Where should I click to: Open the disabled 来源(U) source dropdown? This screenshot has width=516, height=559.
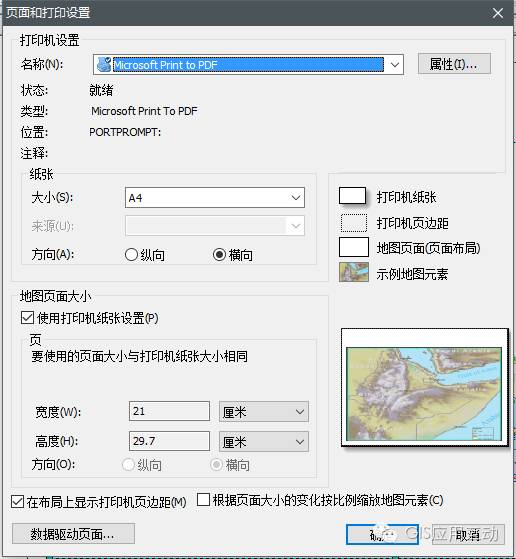click(x=215, y=226)
